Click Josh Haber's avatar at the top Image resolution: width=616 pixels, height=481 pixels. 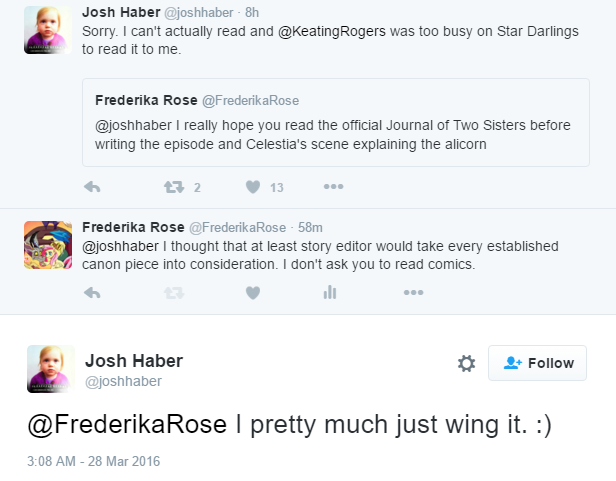tap(48, 27)
